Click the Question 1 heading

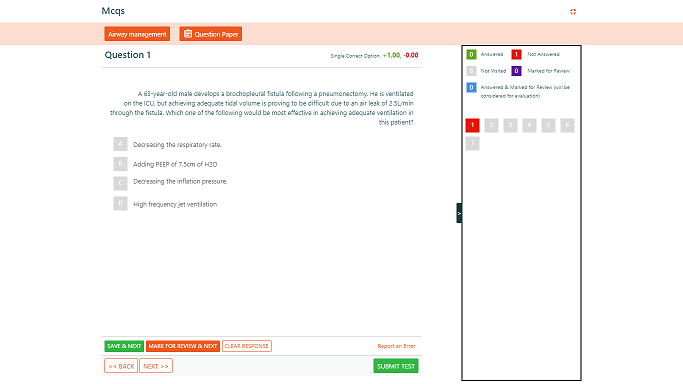pos(128,55)
